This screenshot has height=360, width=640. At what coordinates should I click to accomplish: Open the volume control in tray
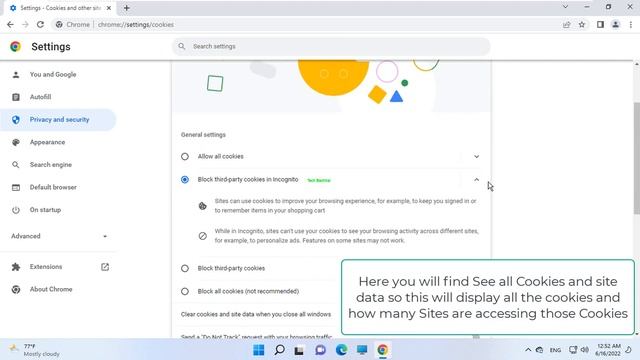point(584,350)
